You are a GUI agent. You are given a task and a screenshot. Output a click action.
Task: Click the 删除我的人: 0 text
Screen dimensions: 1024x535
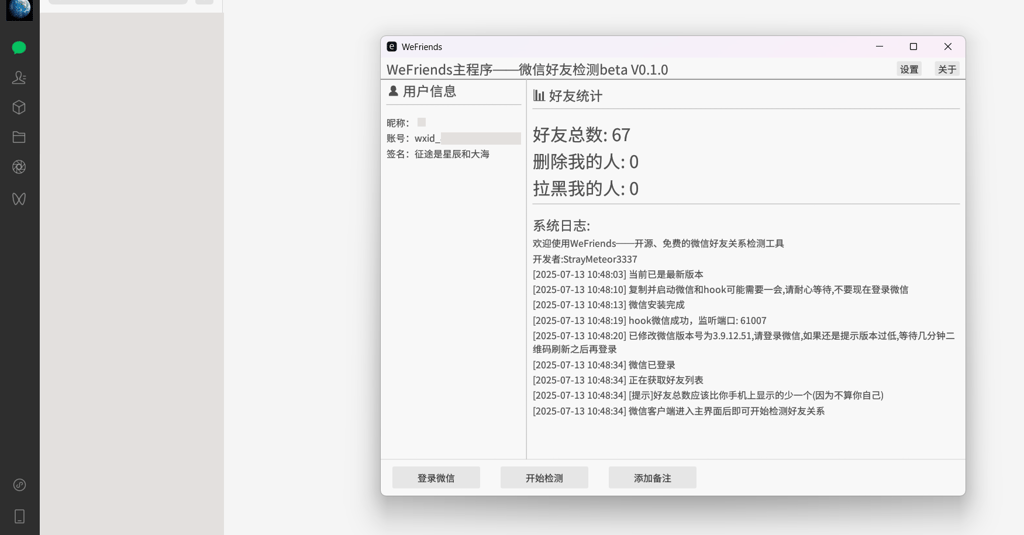[586, 161]
